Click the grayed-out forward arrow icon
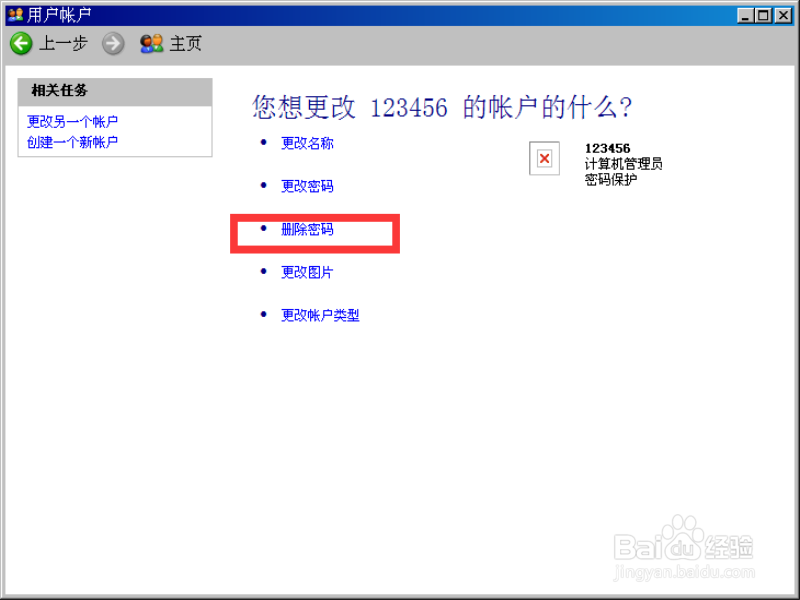The image size is (800, 600). click(112, 43)
